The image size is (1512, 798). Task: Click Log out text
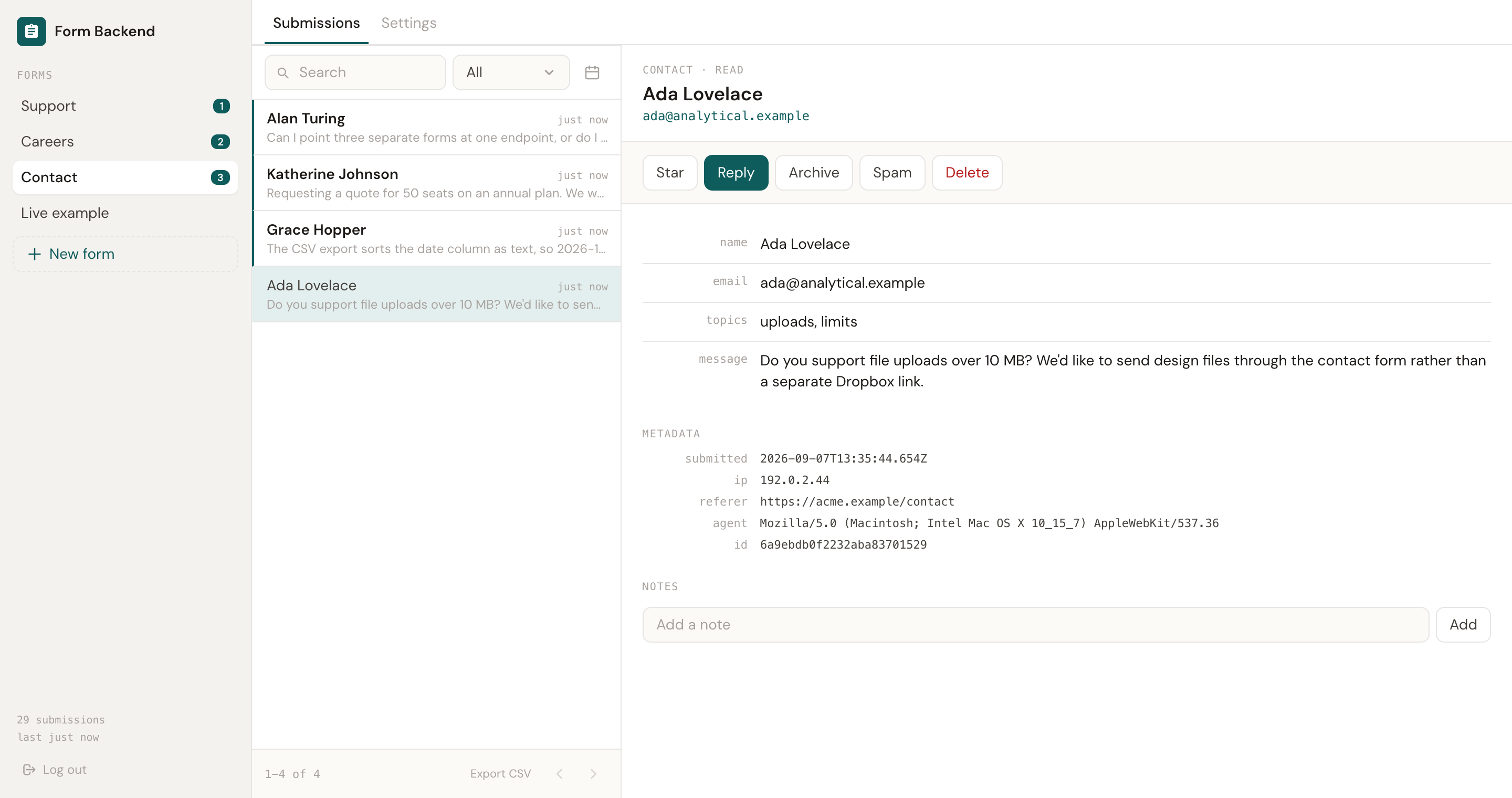tap(65, 769)
